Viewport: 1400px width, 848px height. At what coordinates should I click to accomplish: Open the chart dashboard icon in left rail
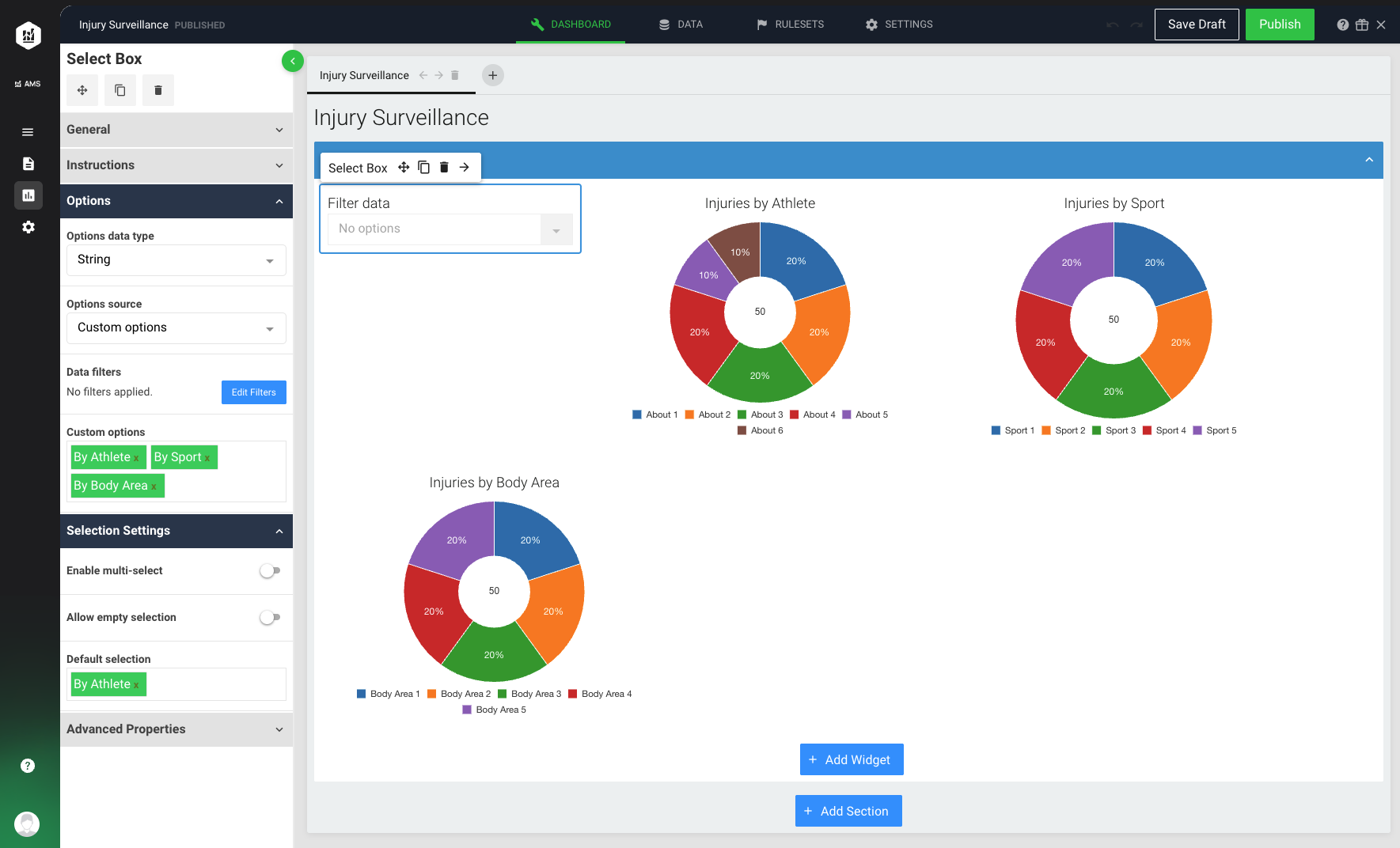coord(28,195)
